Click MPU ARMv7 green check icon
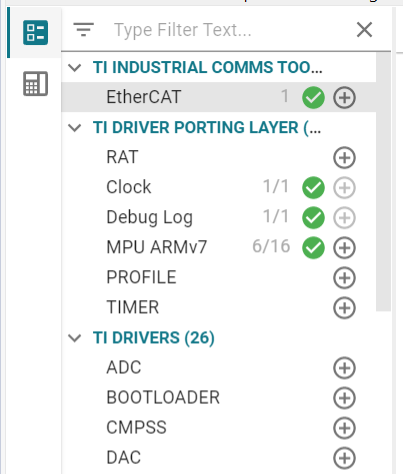 (x=313, y=248)
